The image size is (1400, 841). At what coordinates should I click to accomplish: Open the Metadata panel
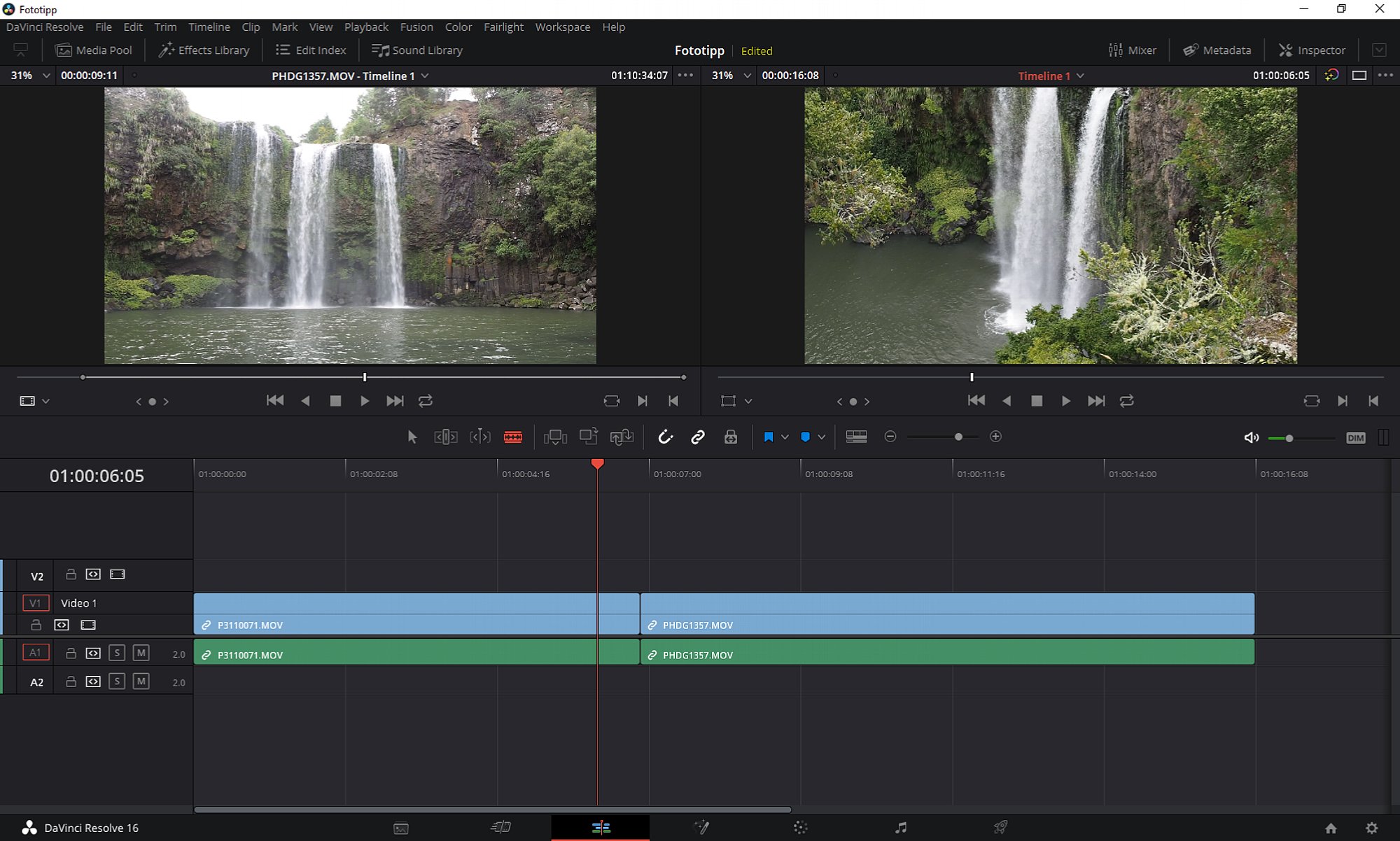click(1217, 50)
